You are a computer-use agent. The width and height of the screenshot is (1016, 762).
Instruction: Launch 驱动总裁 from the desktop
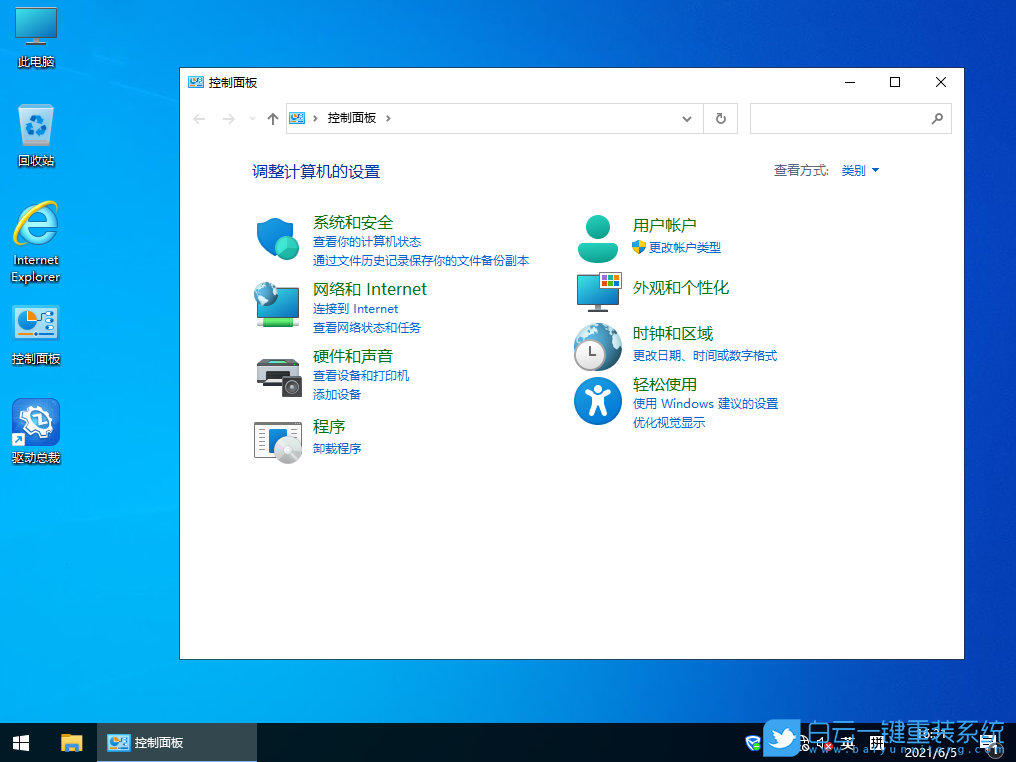click(35, 420)
